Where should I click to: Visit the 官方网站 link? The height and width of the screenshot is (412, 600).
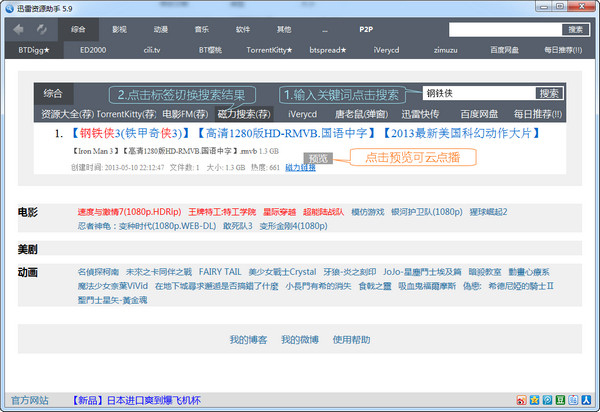point(30,401)
